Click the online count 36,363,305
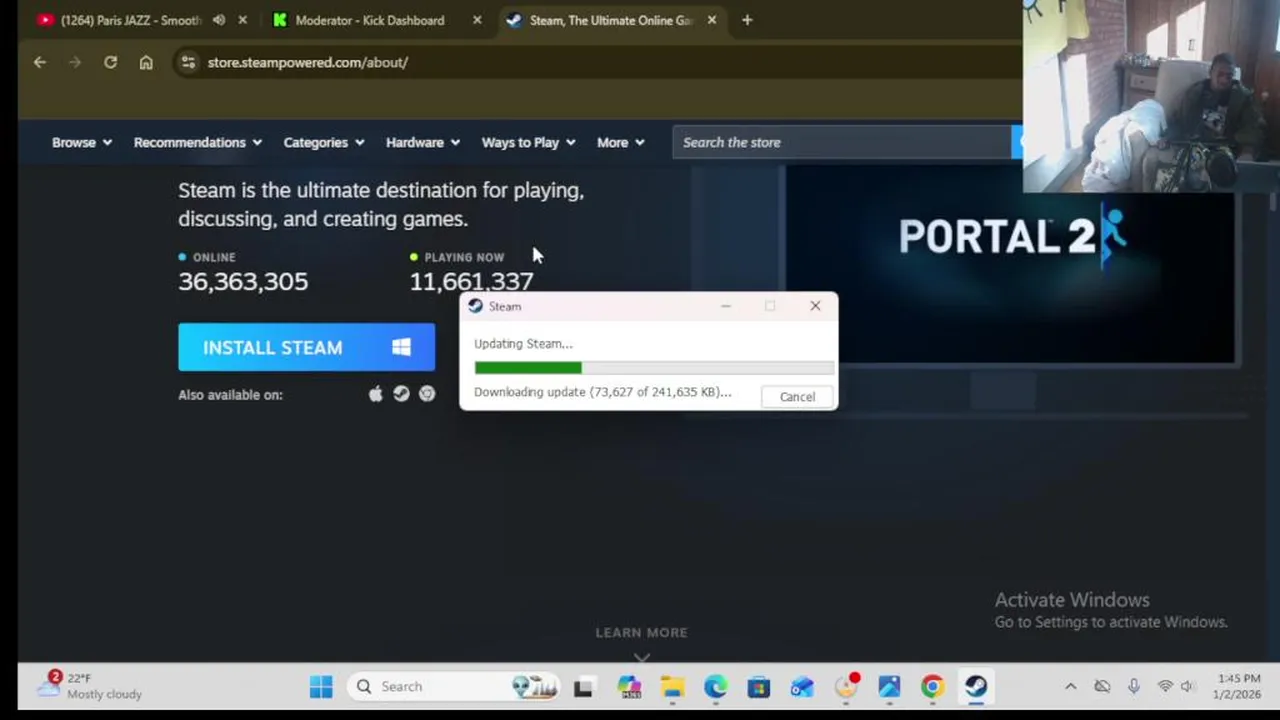This screenshot has height=720, width=1280. (243, 281)
